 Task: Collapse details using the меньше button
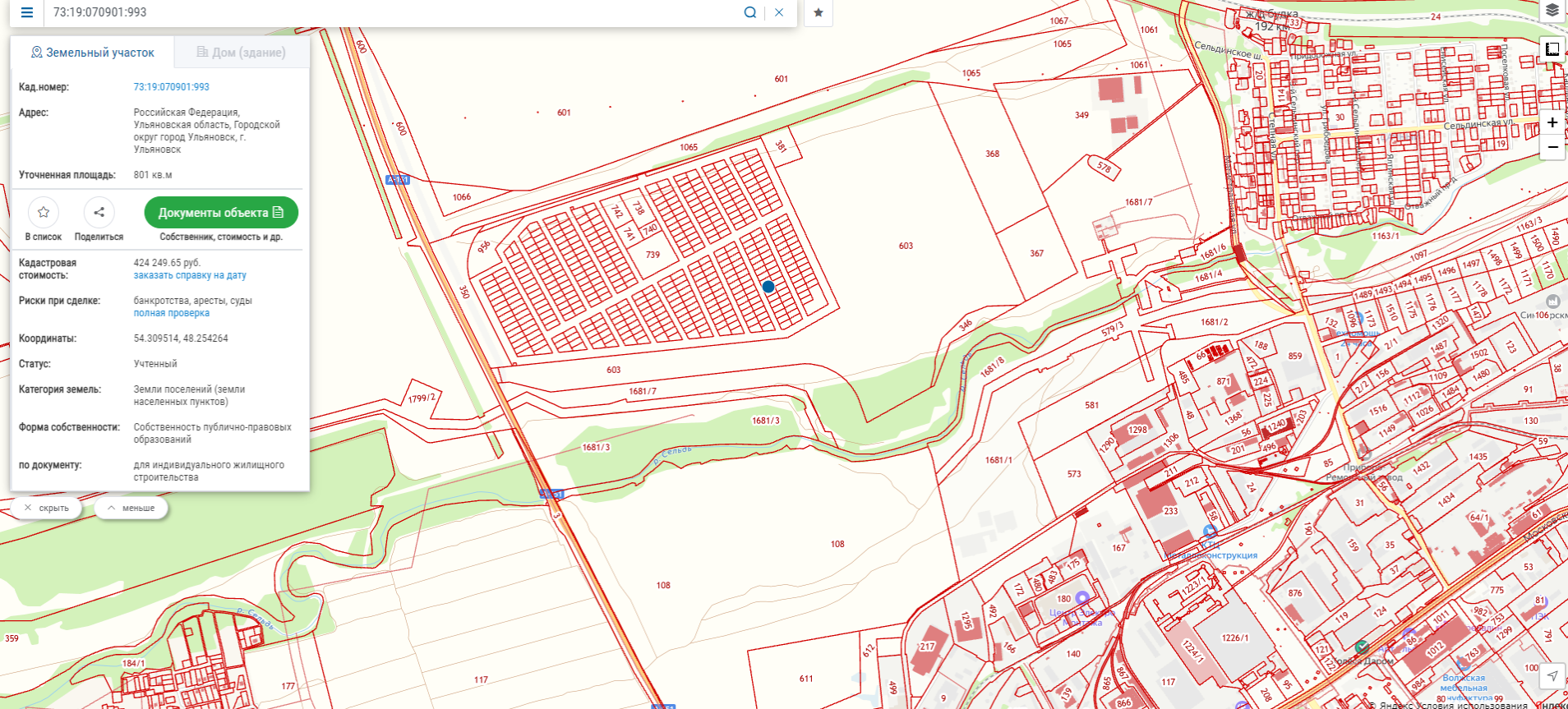click(x=131, y=508)
